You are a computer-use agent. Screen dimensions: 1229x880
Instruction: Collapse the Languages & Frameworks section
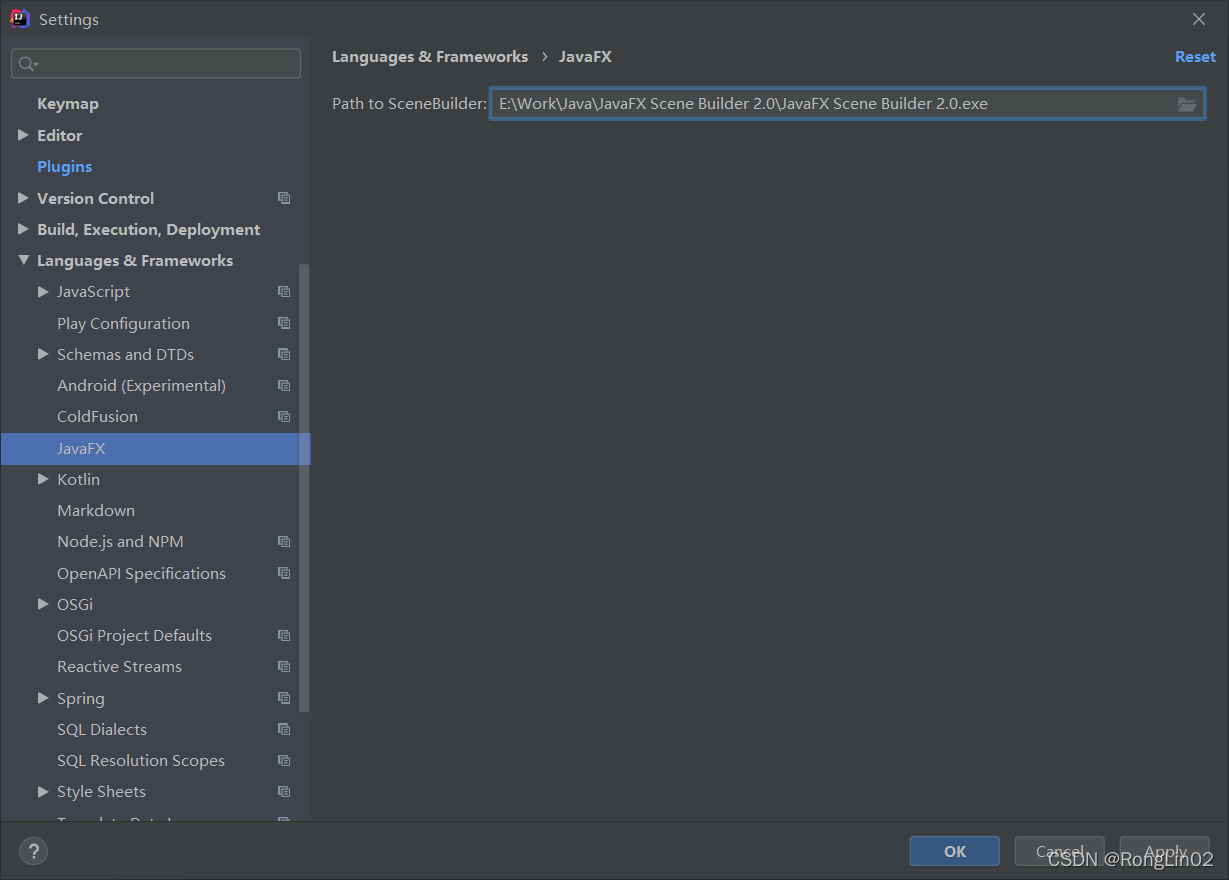23,260
